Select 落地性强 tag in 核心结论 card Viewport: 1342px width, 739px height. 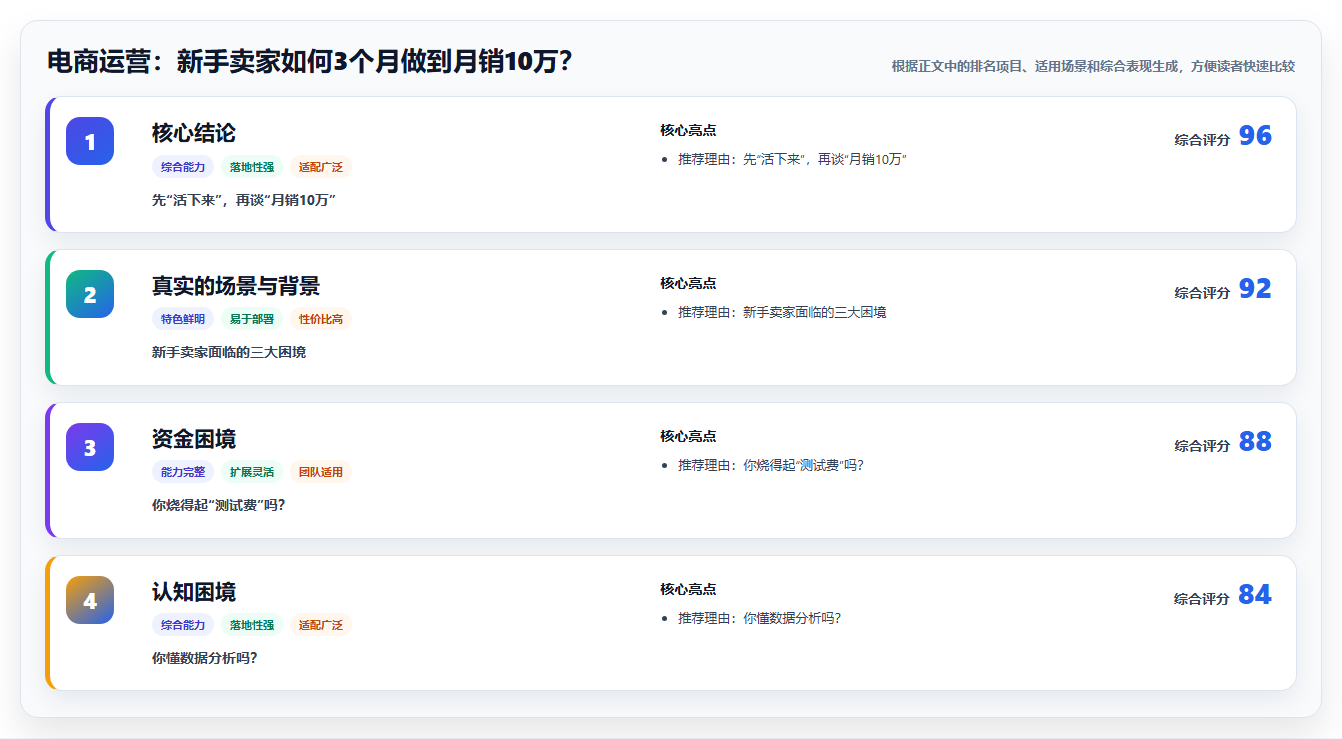click(252, 167)
